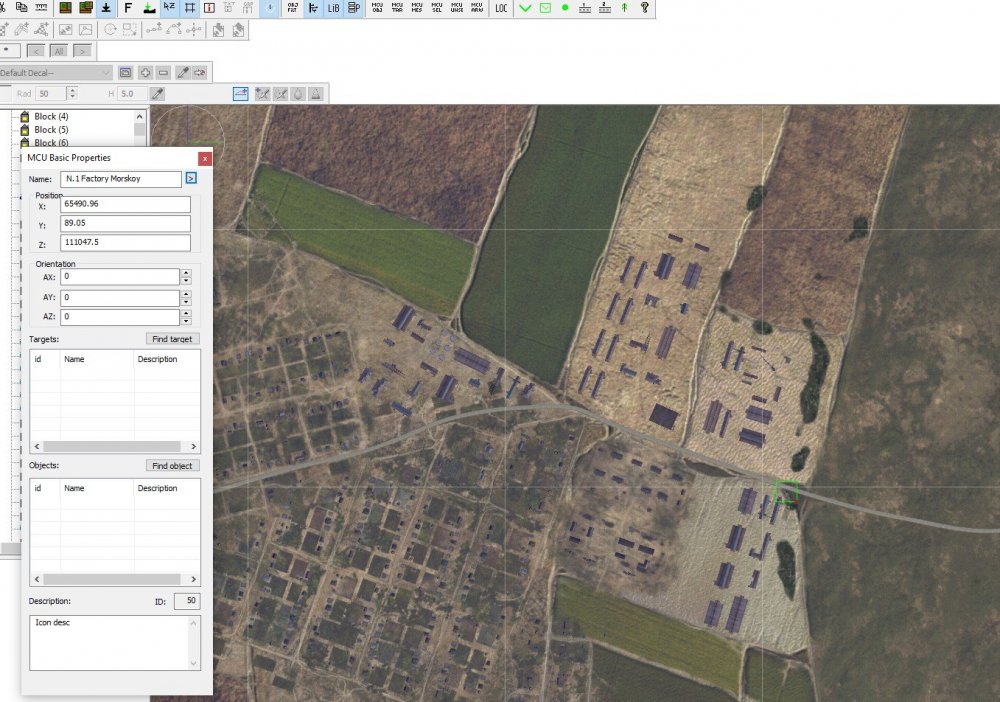Click the green checkmark toolbar icon
The height and width of the screenshot is (702, 1000).
pos(525,8)
